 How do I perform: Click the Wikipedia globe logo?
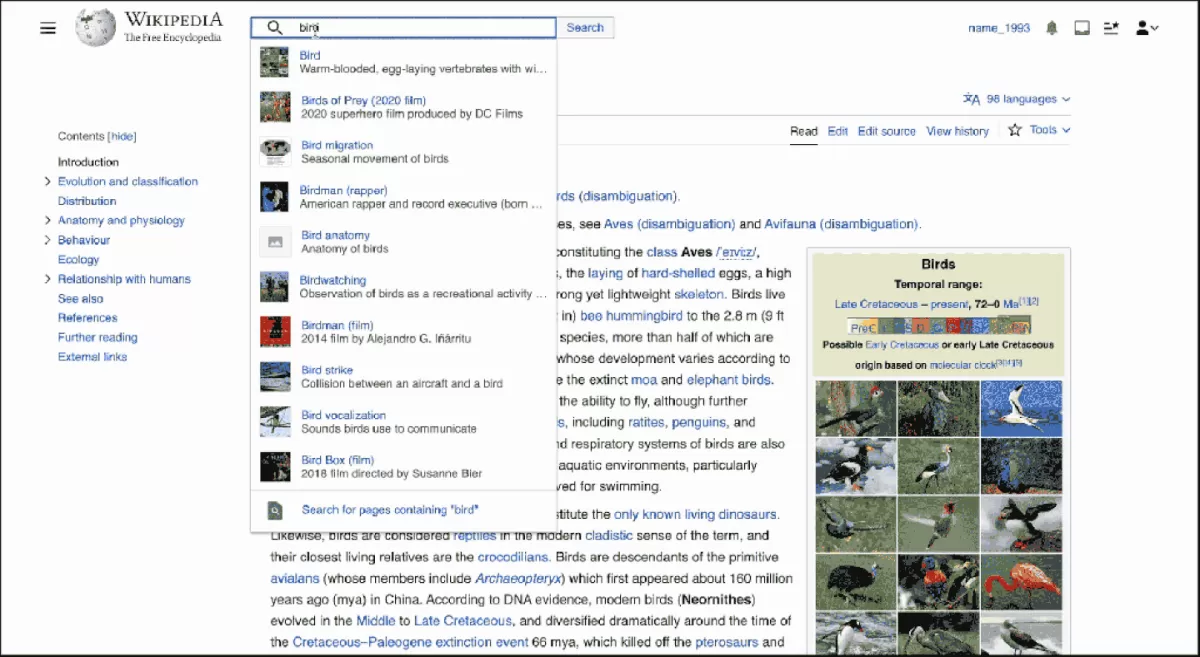(x=94, y=27)
